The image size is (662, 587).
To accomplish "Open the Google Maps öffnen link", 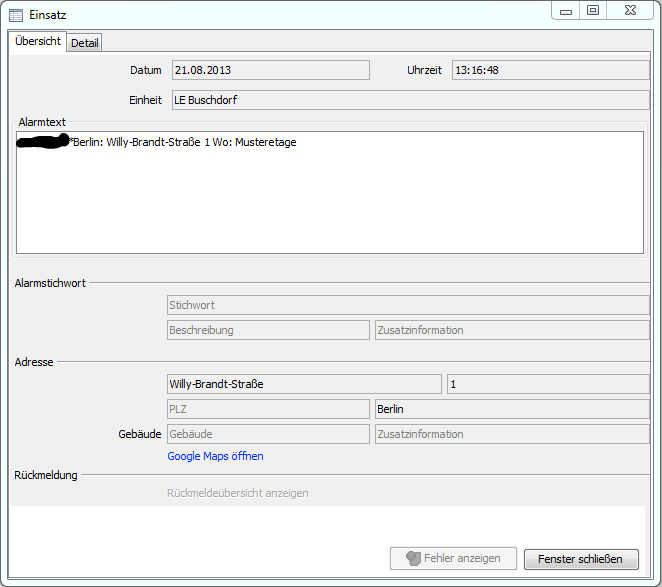I will coord(215,456).
